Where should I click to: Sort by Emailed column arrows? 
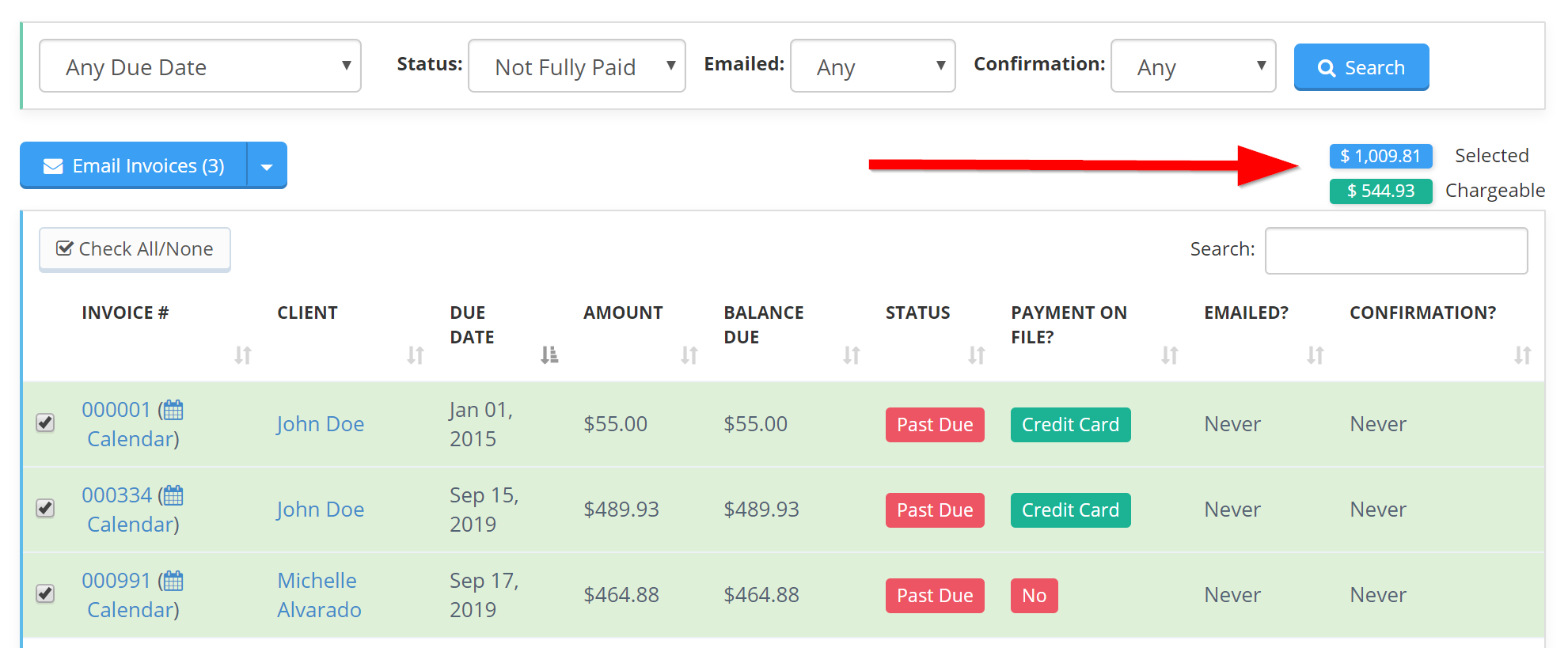[1316, 355]
